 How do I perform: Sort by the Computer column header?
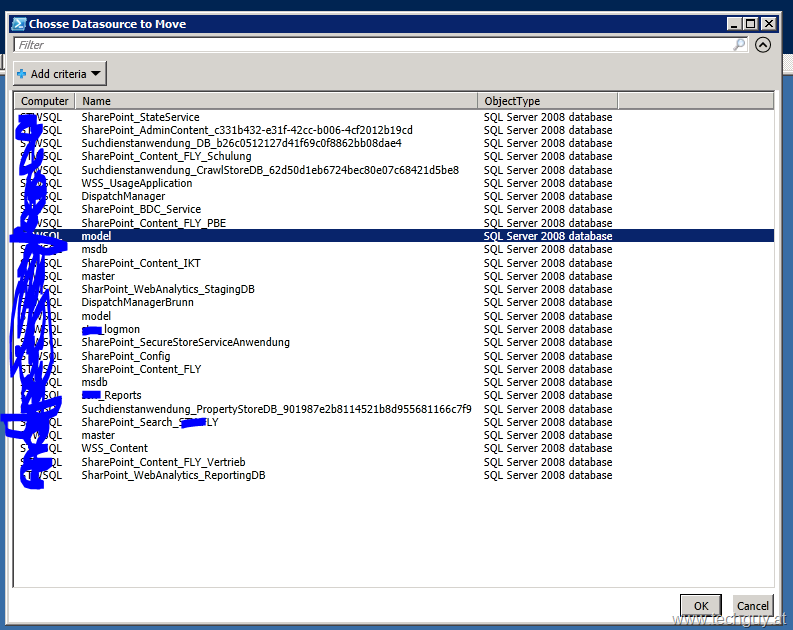coord(45,101)
